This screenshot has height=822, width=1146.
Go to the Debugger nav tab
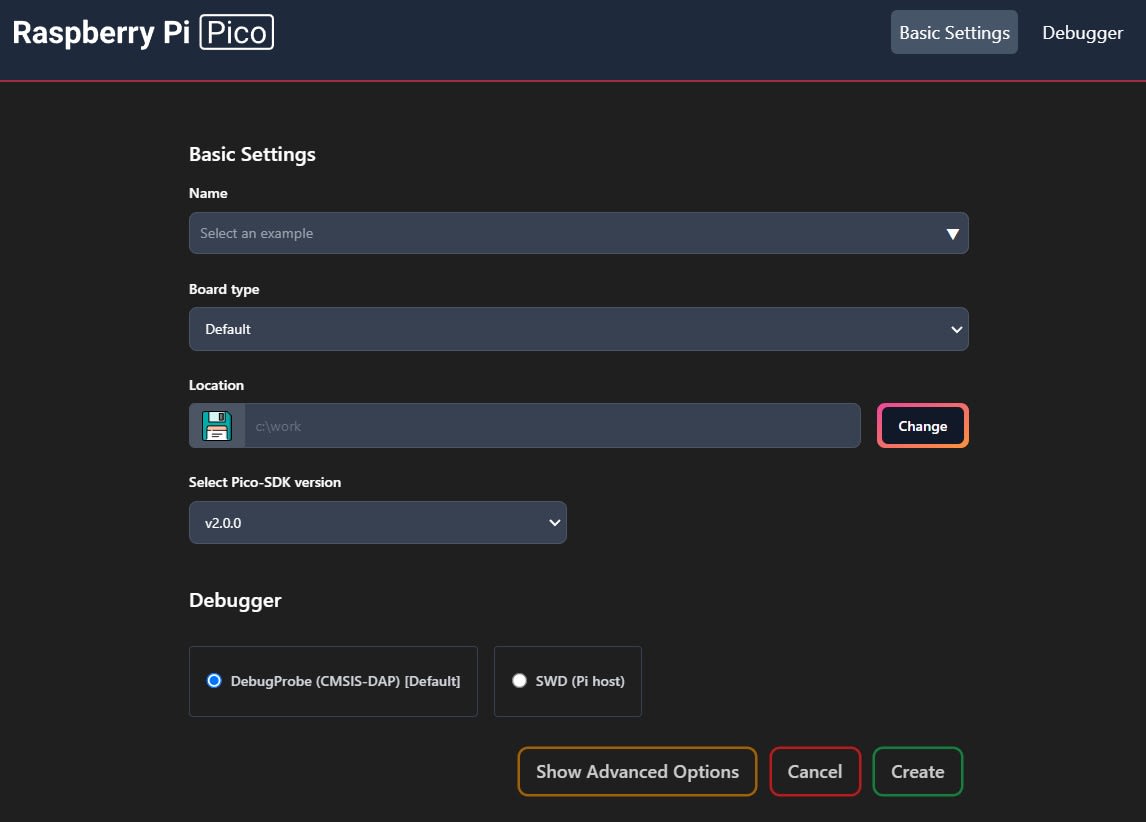coord(1082,33)
